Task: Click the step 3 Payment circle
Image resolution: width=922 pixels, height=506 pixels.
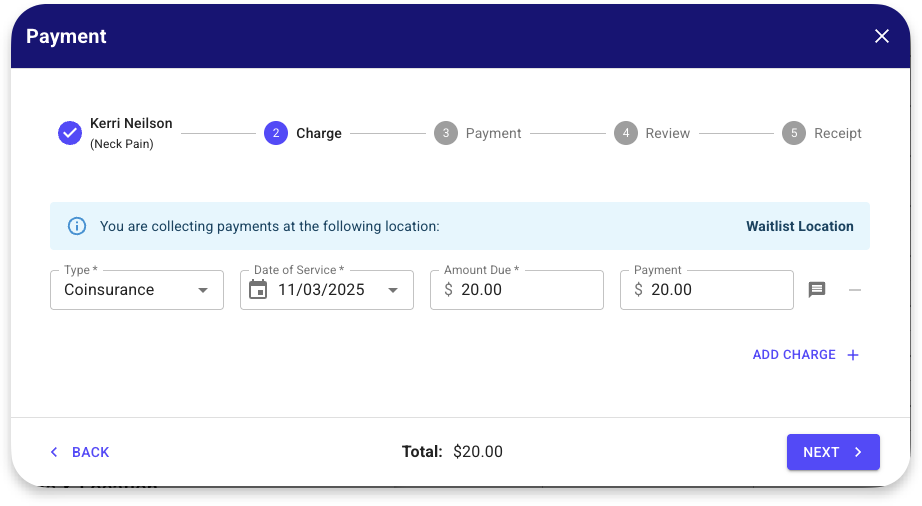Action: point(446,133)
